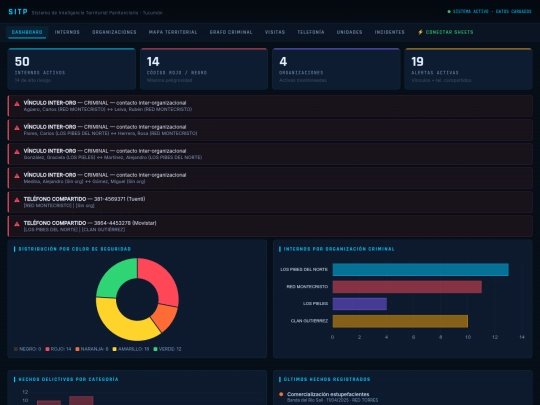Click the green system active status dot
The width and height of the screenshot is (540, 405).
pyautogui.click(x=449, y=12)
